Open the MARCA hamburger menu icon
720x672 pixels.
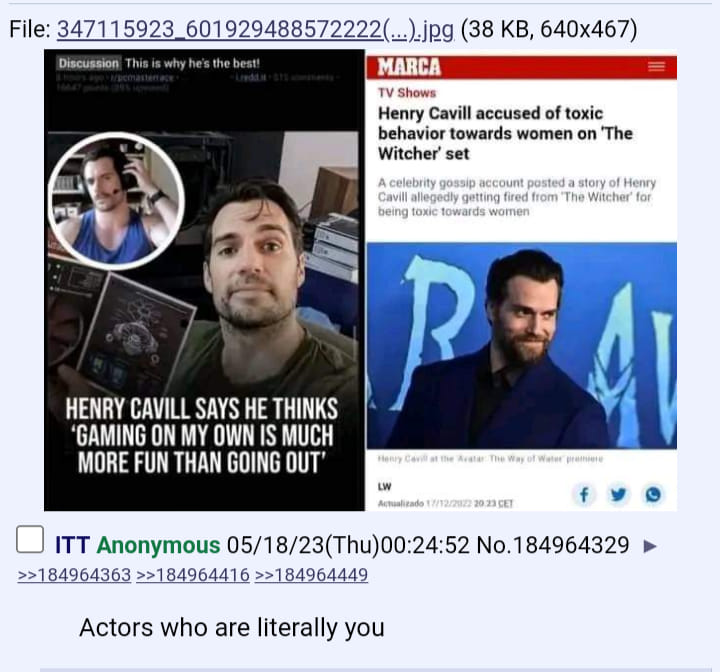[656, 67]
